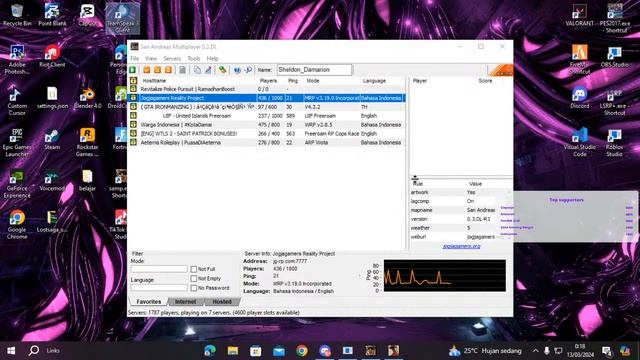Open the Help menu
This screenshot has width=640, height=360.
212,58
